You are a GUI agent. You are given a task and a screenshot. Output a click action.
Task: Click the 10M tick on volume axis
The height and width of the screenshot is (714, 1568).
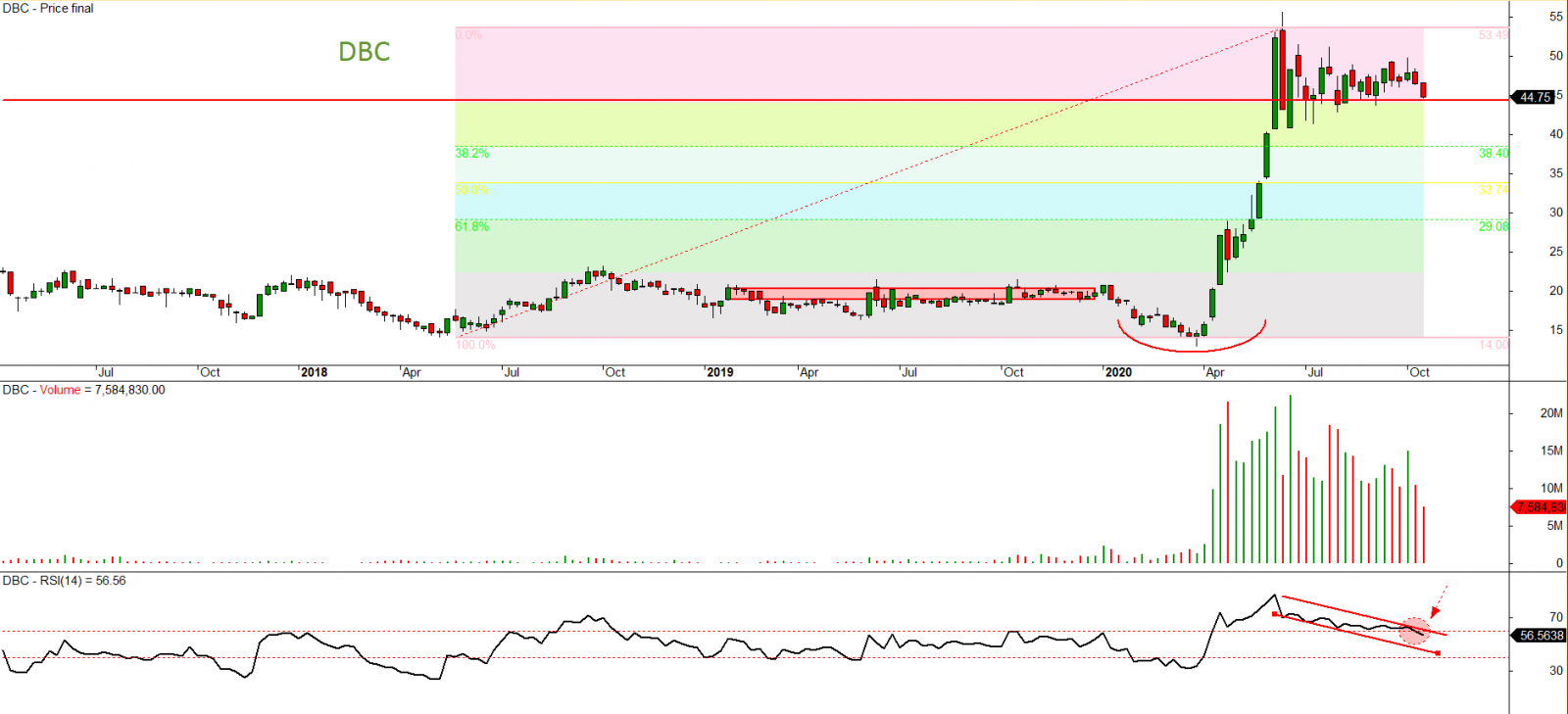tap(1551, 488)
